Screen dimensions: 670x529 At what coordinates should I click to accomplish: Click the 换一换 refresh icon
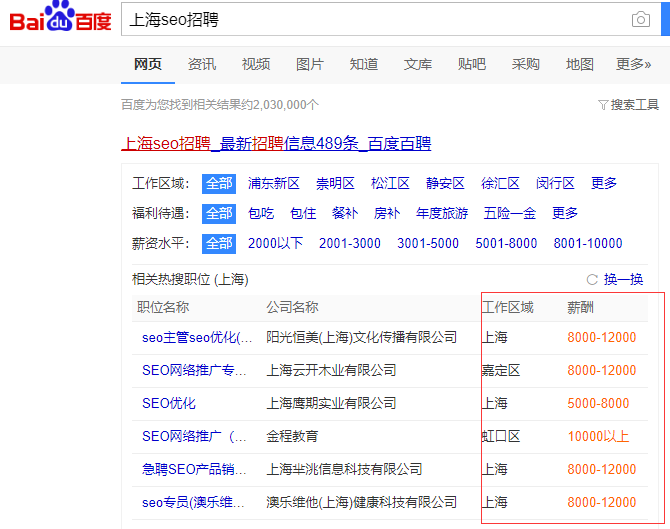(x=592, y=280)
